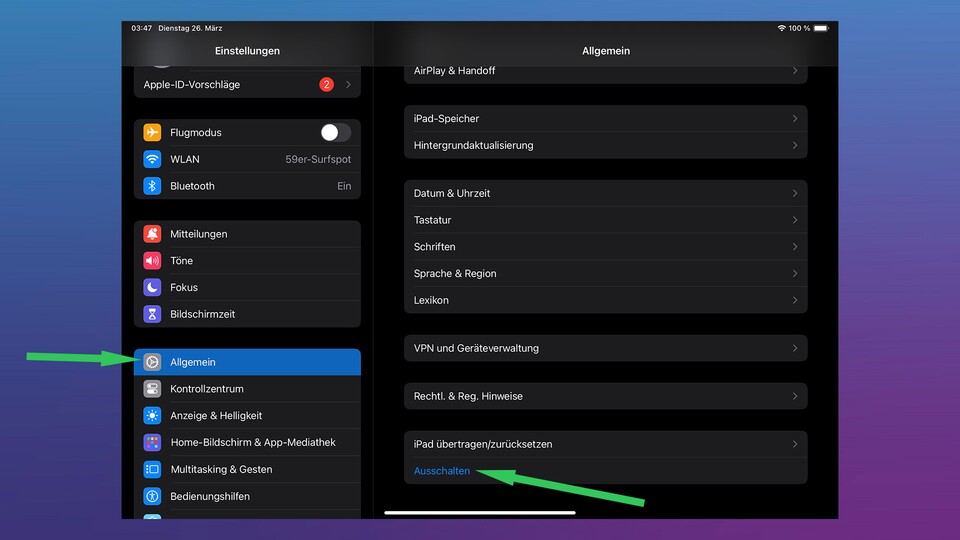This screenshot has width=960, height=540.
Task: Tap the Kontrollzentrum switches icon
Action: tap(152, 389)
